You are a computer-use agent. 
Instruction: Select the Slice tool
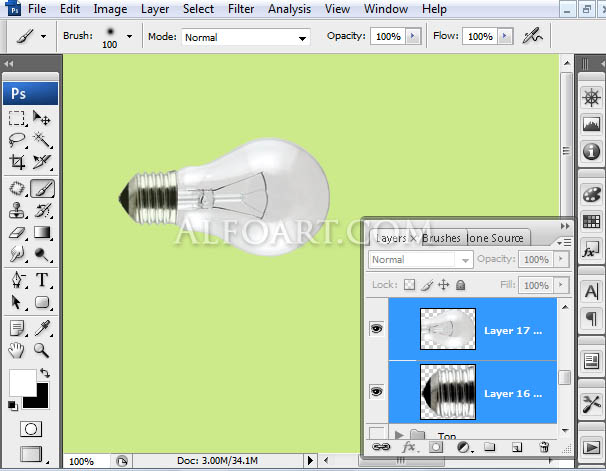click(x=42, y=162)
